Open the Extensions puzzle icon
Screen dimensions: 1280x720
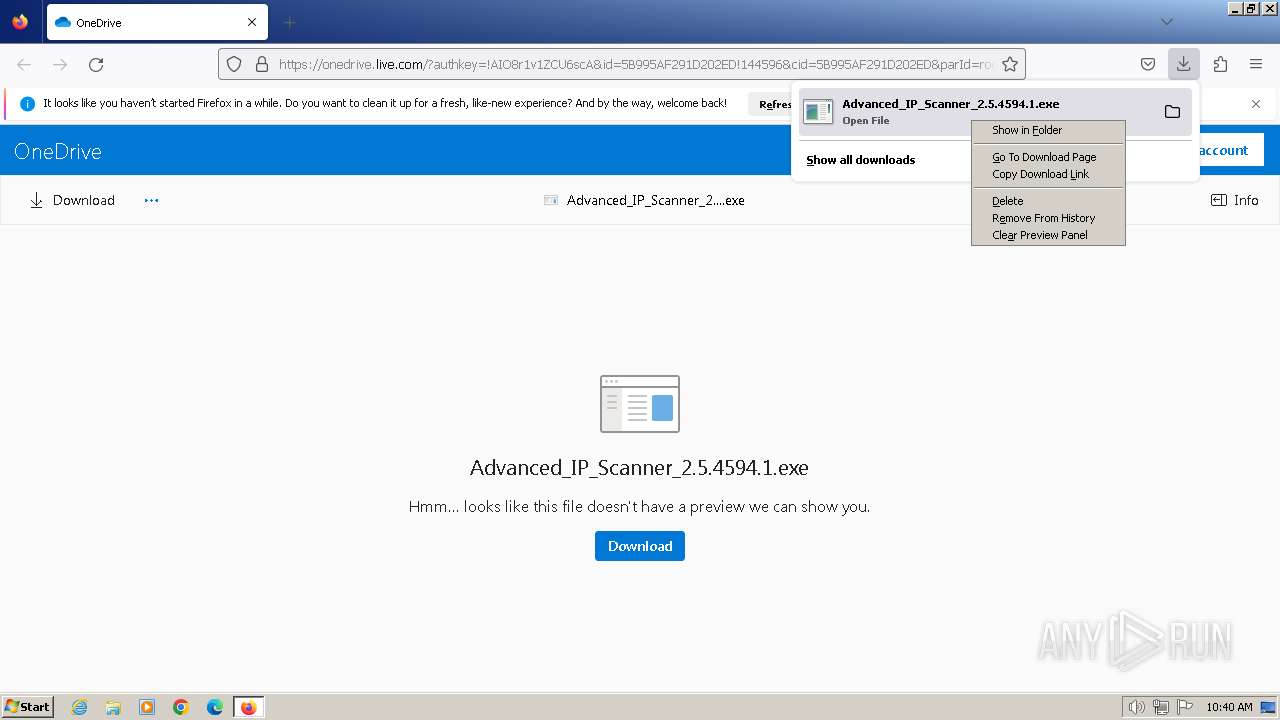[1220, 64]
